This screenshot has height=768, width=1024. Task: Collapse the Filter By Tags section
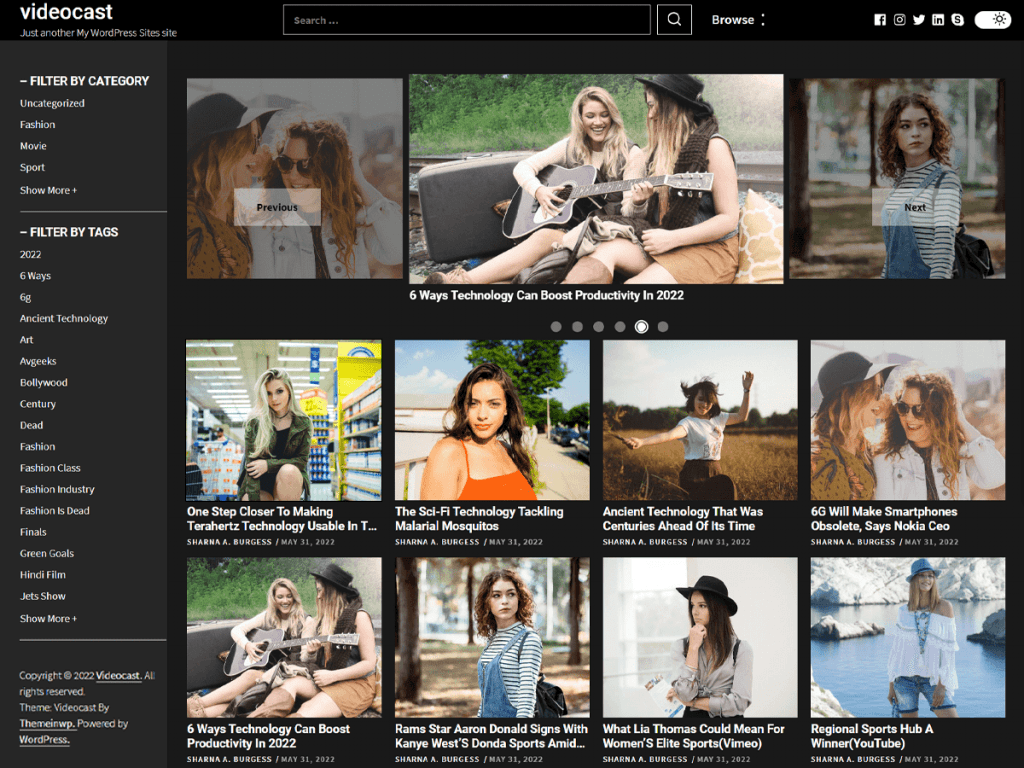69,232
